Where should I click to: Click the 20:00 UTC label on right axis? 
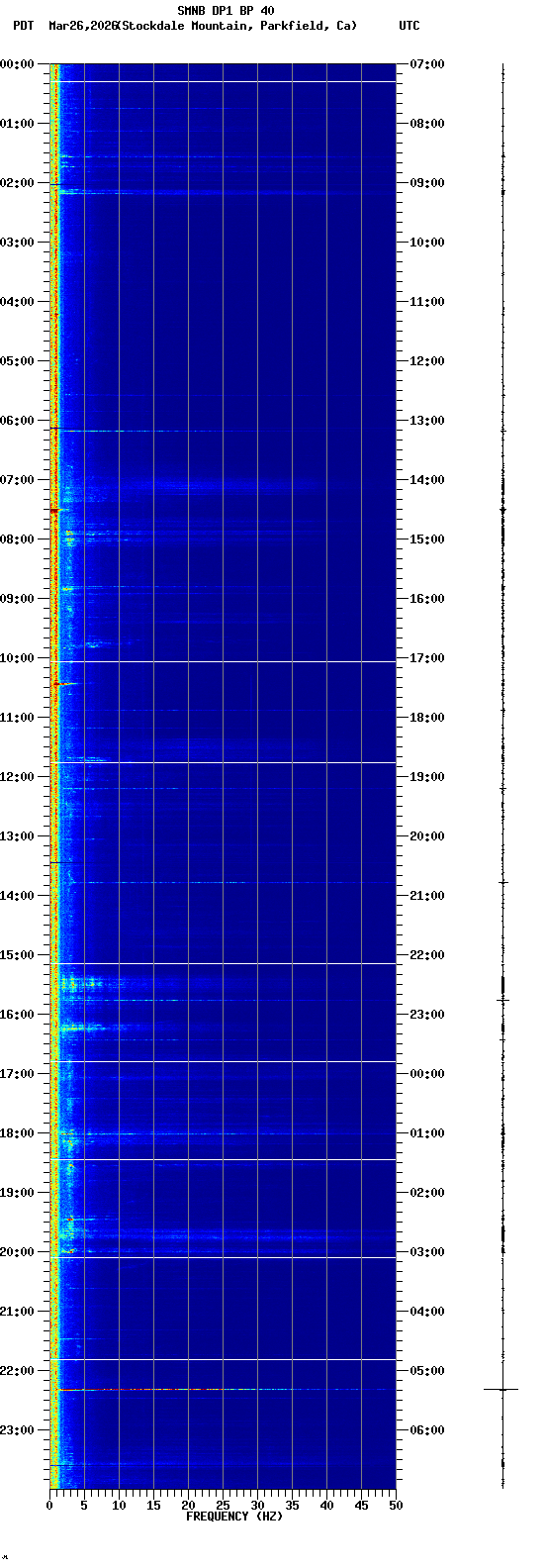tap(427, 835)
